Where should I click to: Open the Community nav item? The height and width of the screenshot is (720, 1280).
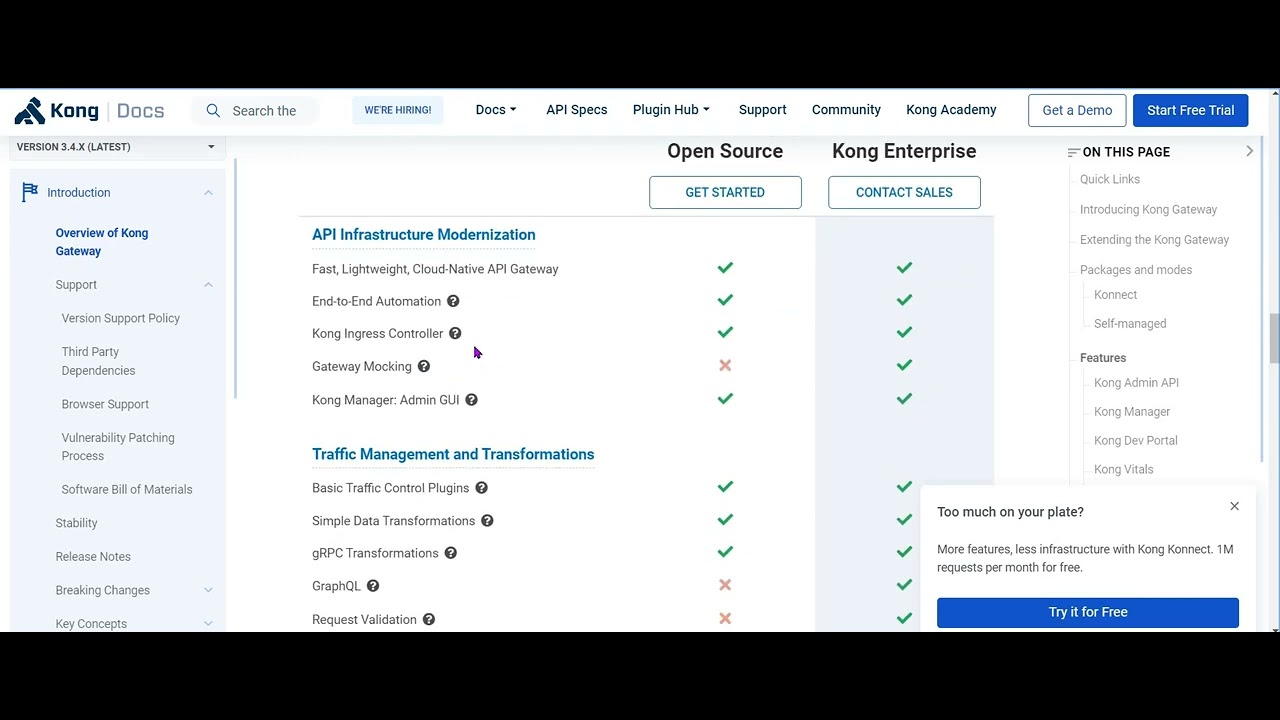[846, 110]
